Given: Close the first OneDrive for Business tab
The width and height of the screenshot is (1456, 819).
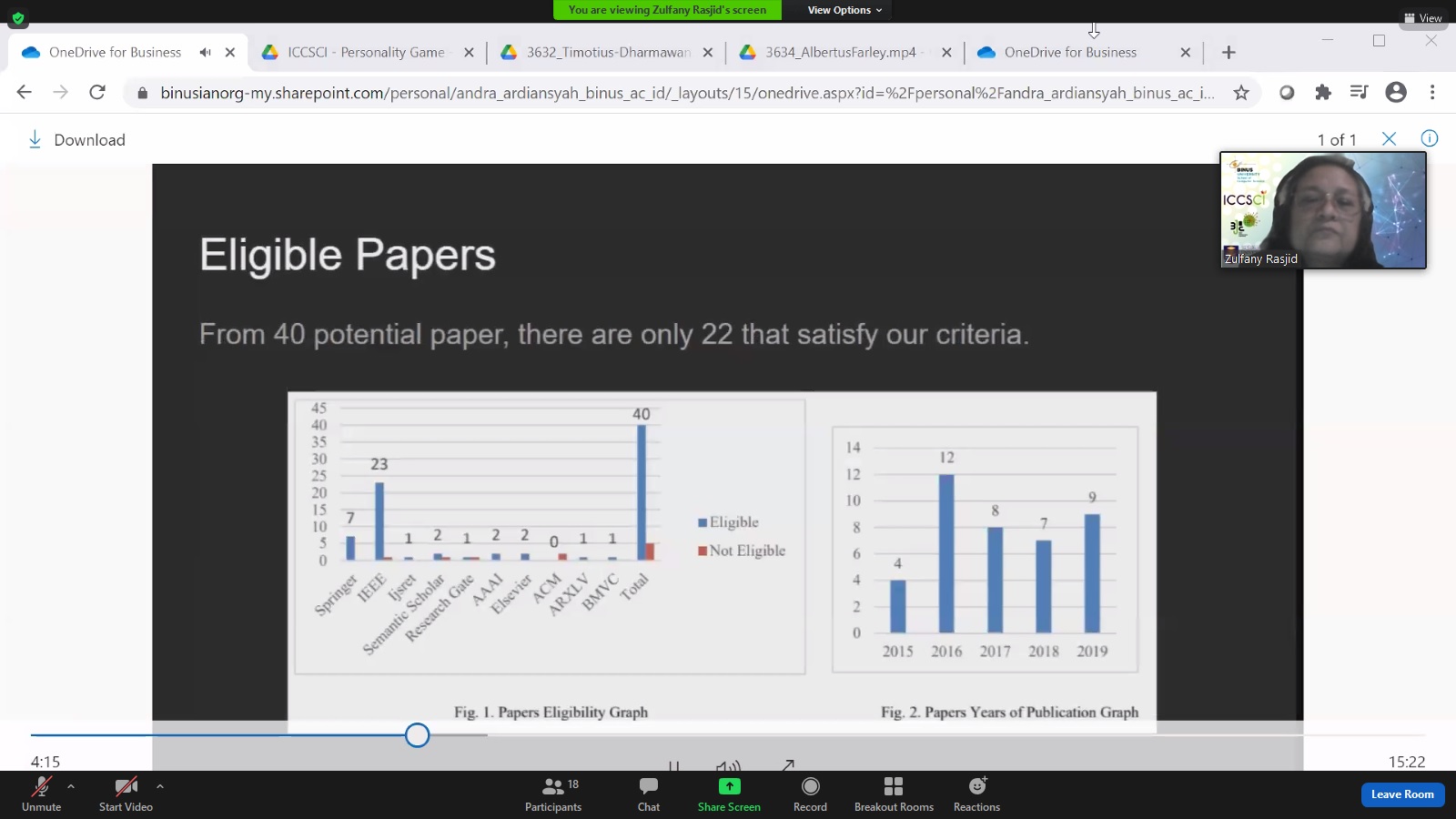Looking at the screenshot, I should (230, 53).
